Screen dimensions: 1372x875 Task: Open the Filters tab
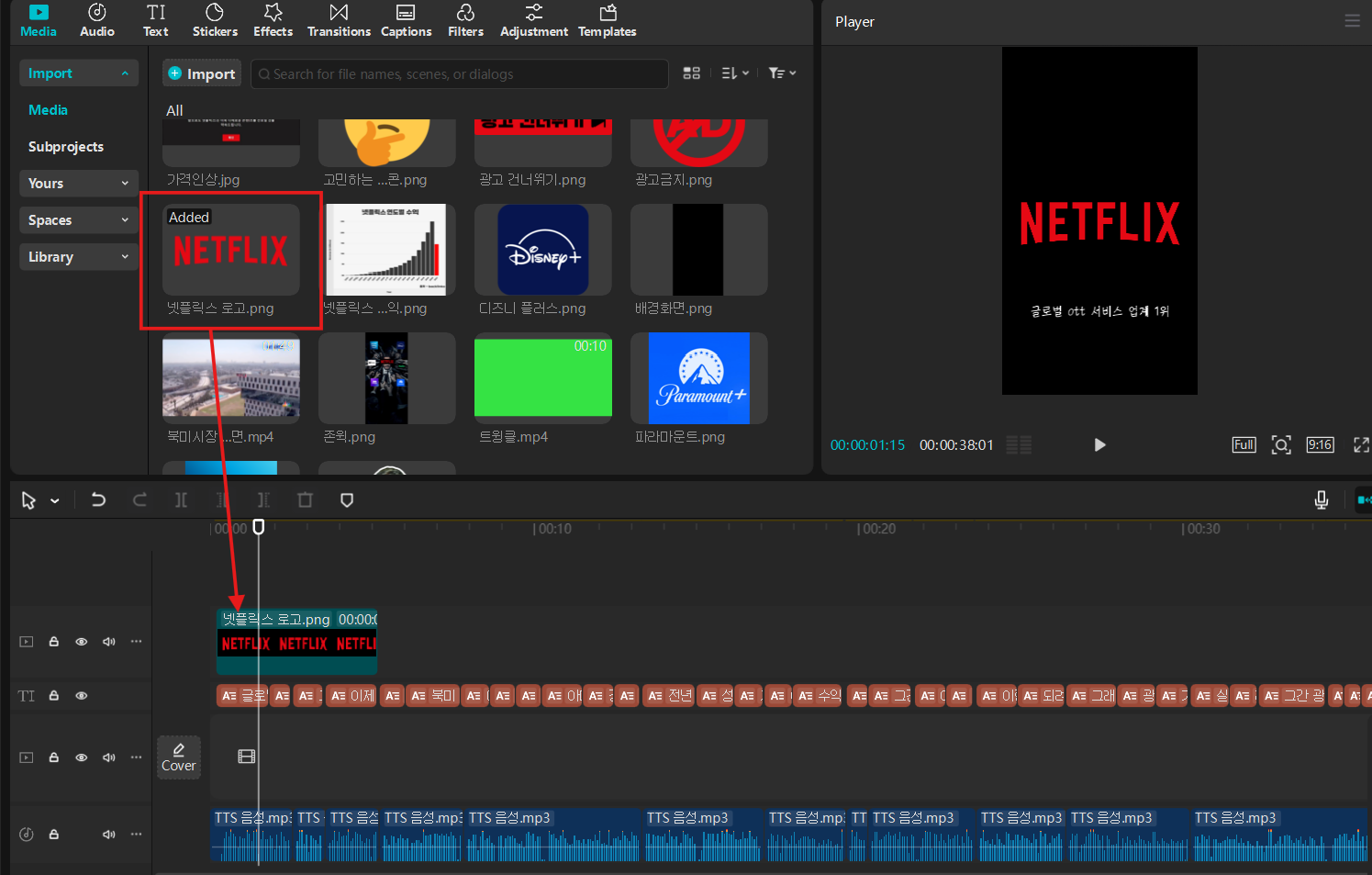click(465, 21)
